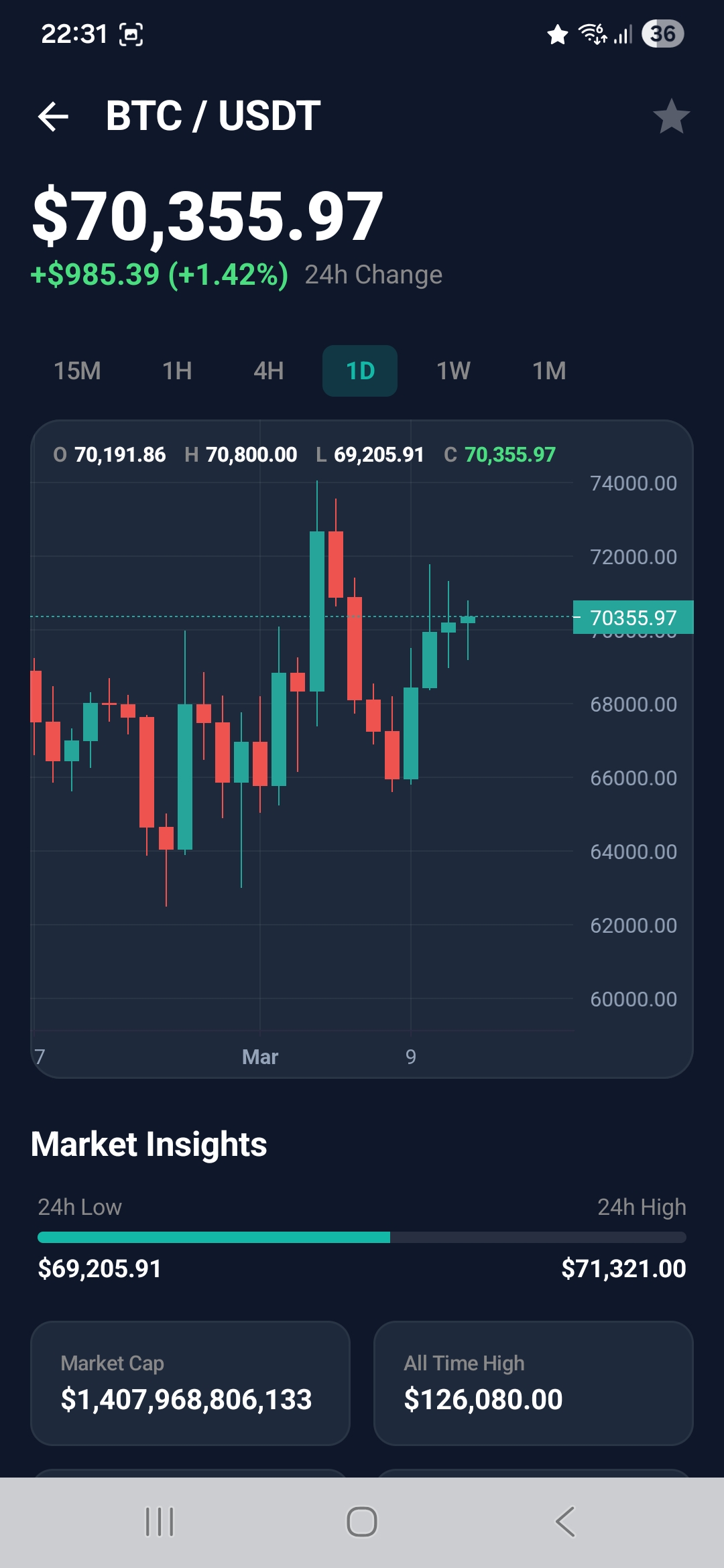Tap the Android navigation back chevron
The width and height of the screenshot is (724, 1568).
coord(565,1522)
